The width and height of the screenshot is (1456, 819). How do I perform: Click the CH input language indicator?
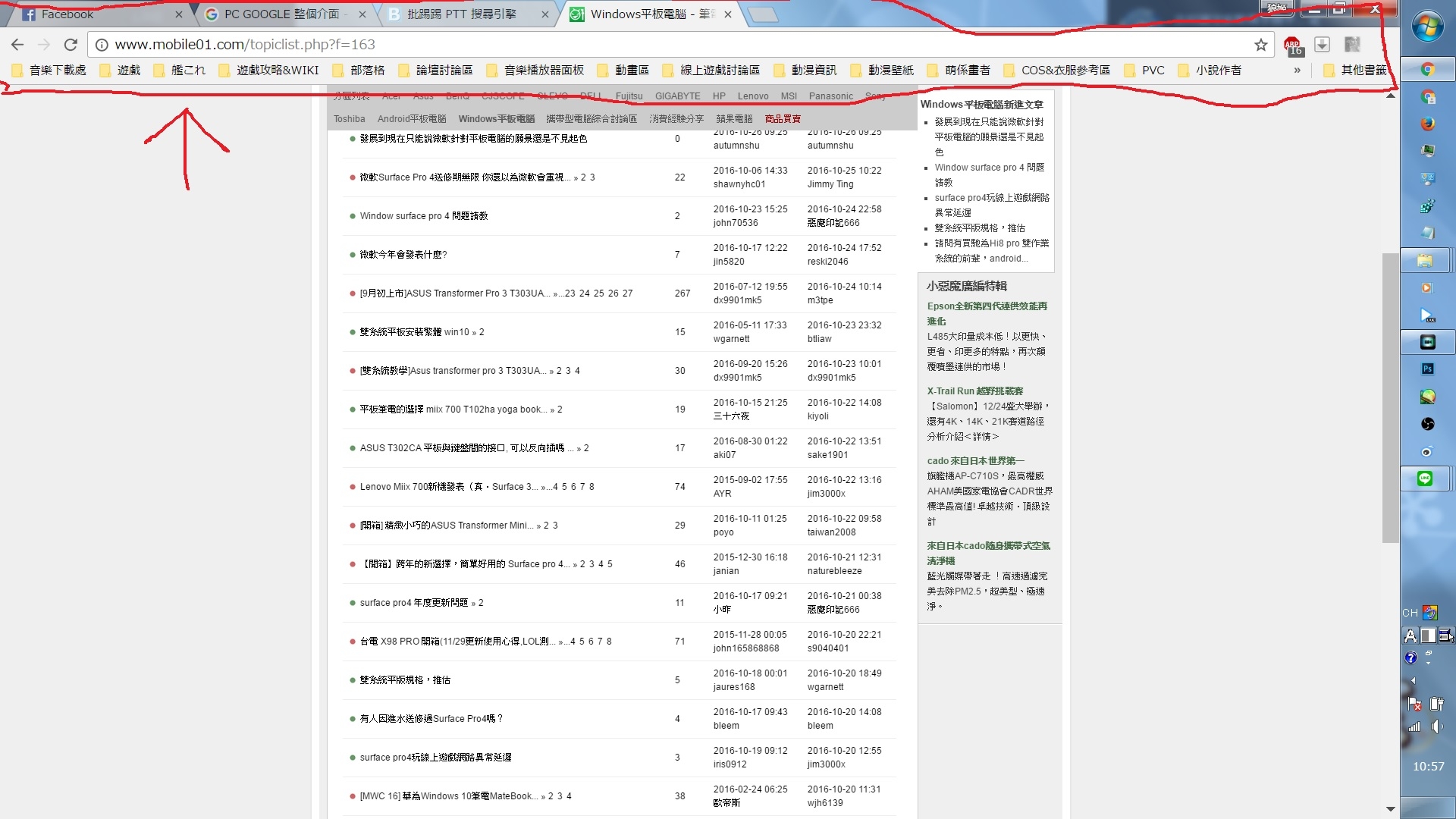(x=1410, y=613)
